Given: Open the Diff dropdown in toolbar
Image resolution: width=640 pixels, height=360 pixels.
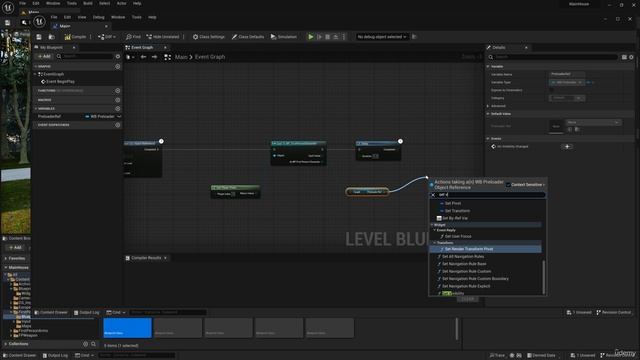Looking at the screenshot, I should (x=107, y=37).
